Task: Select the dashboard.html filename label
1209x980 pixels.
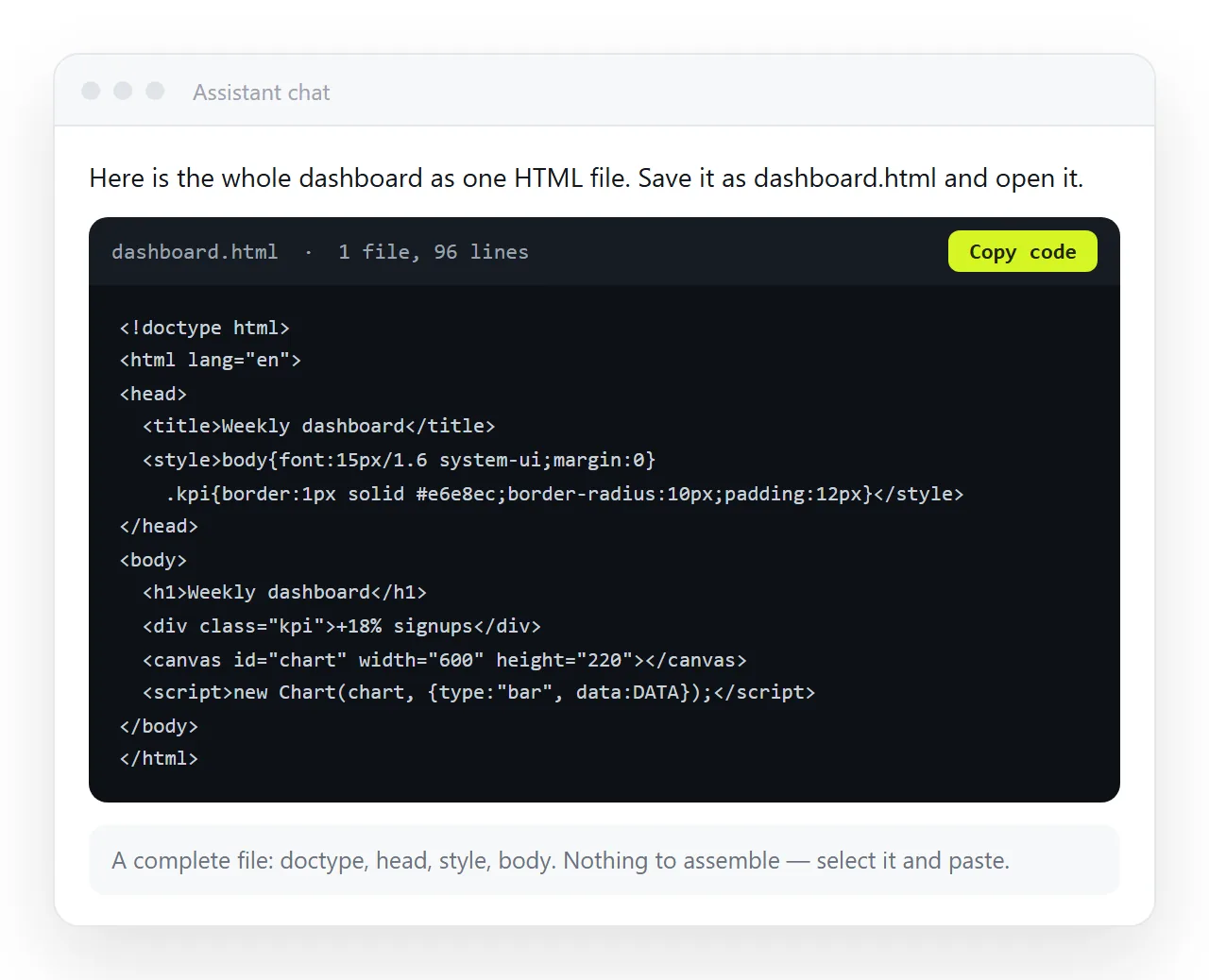Action: (x=195, y=252)
